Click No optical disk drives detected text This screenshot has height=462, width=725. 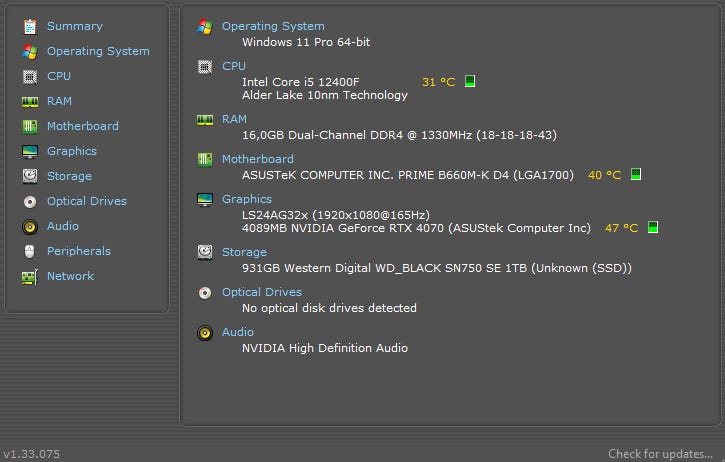point(329,308)
